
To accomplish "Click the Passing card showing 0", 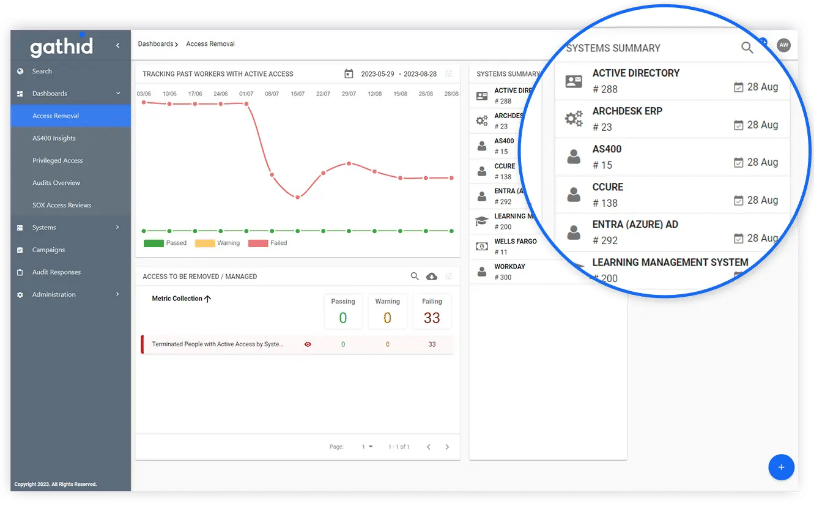I will click(343, 312).
